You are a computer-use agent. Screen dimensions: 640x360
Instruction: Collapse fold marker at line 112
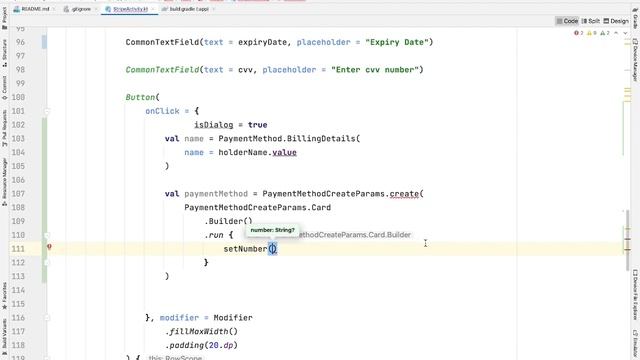[x=47, y=262]
